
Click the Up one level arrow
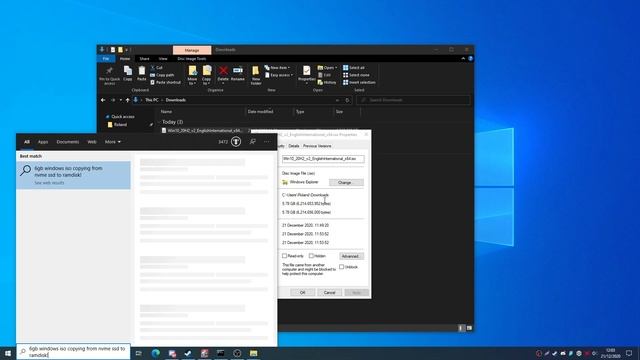tap(128, 100)
